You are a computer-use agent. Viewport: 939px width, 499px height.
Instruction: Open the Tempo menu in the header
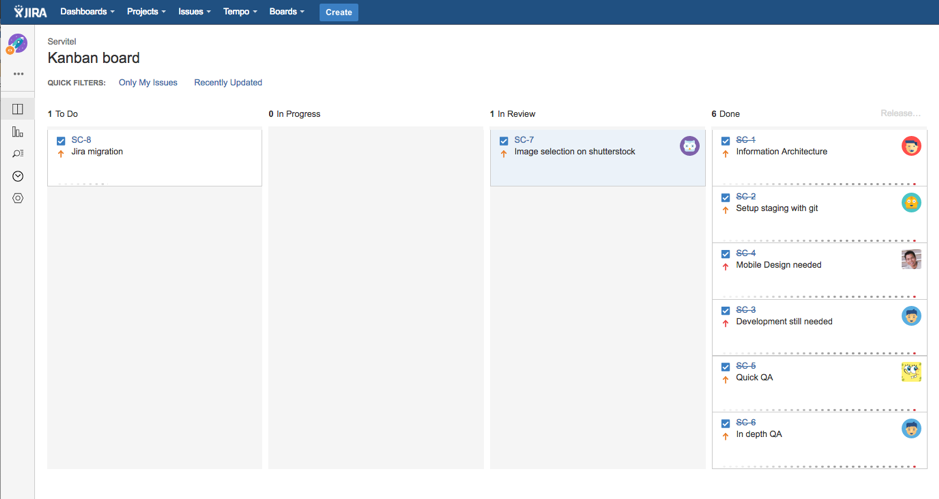[240, 12]
